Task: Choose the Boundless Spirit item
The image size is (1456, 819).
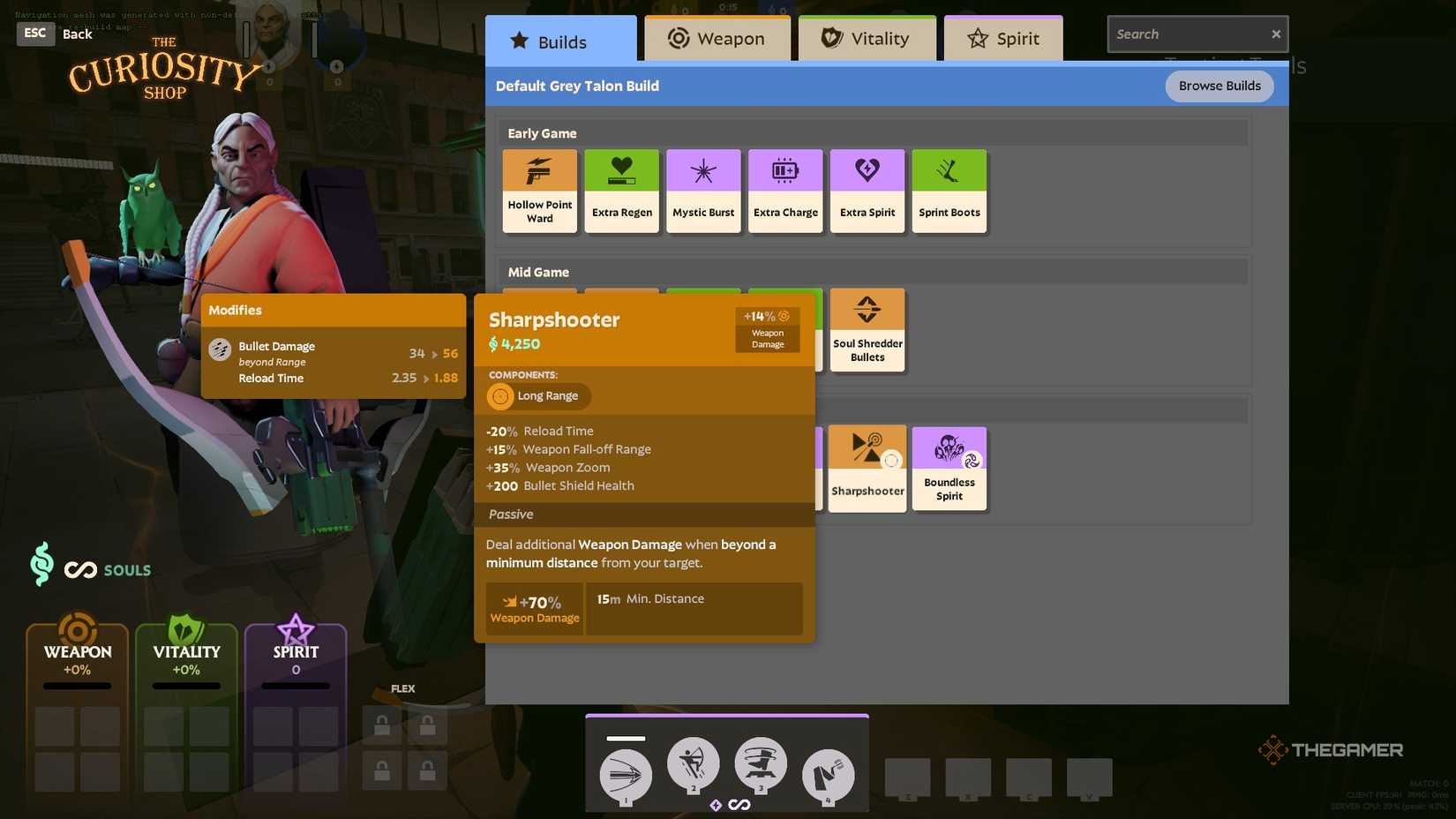Action: coord(949,469)
